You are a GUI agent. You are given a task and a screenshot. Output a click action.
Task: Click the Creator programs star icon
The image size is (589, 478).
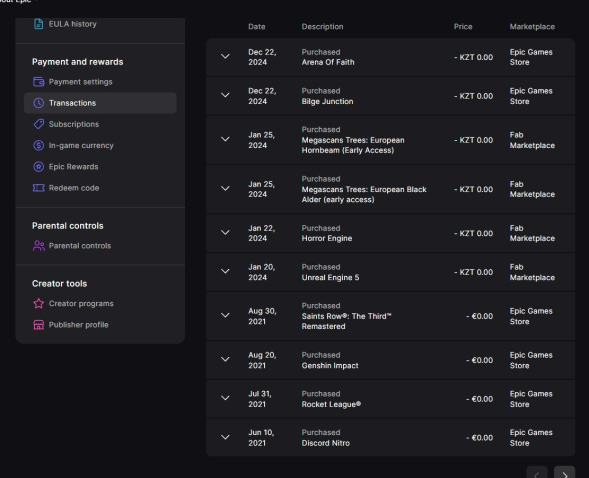click(x=38, y=303)
